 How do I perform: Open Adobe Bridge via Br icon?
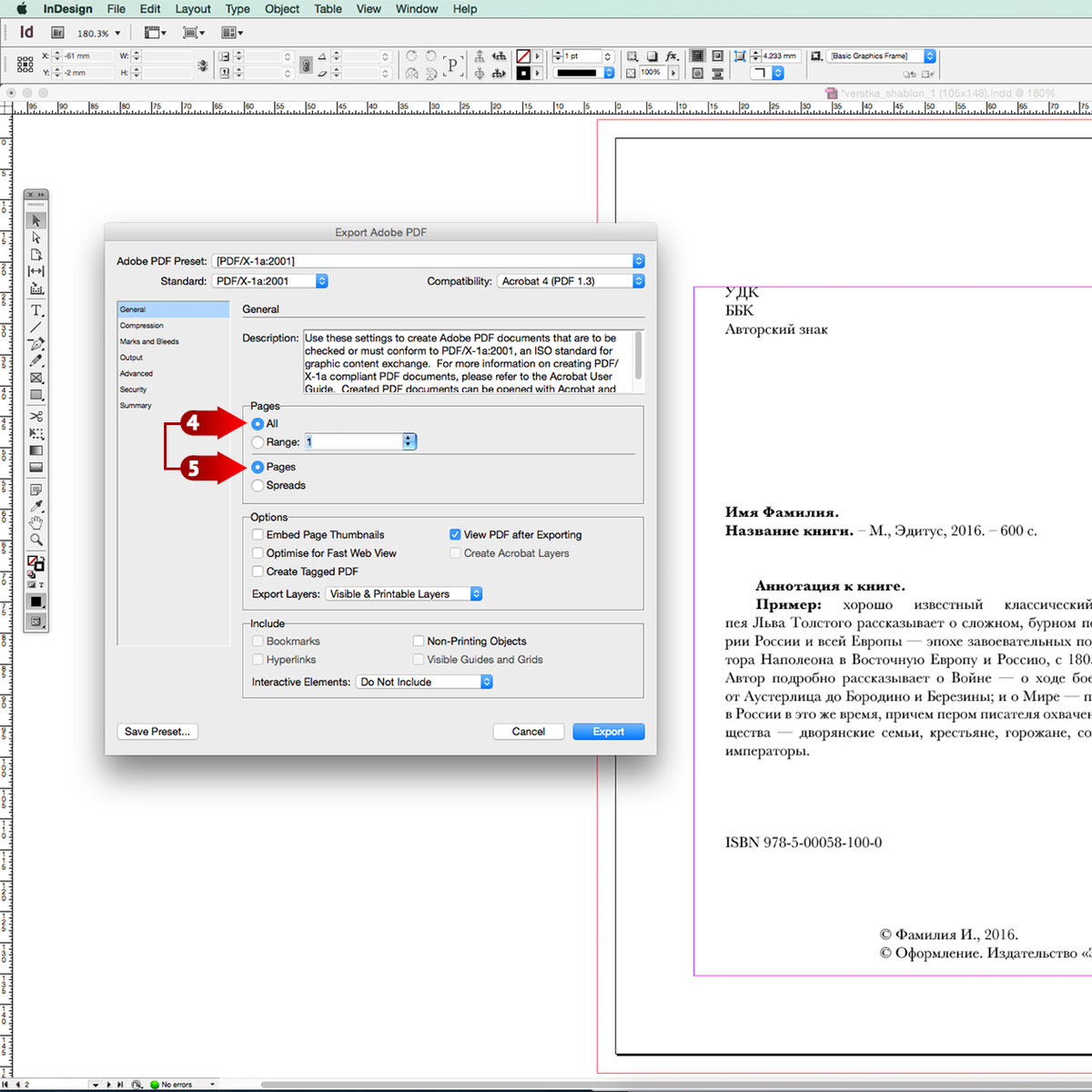coord(57,33)
